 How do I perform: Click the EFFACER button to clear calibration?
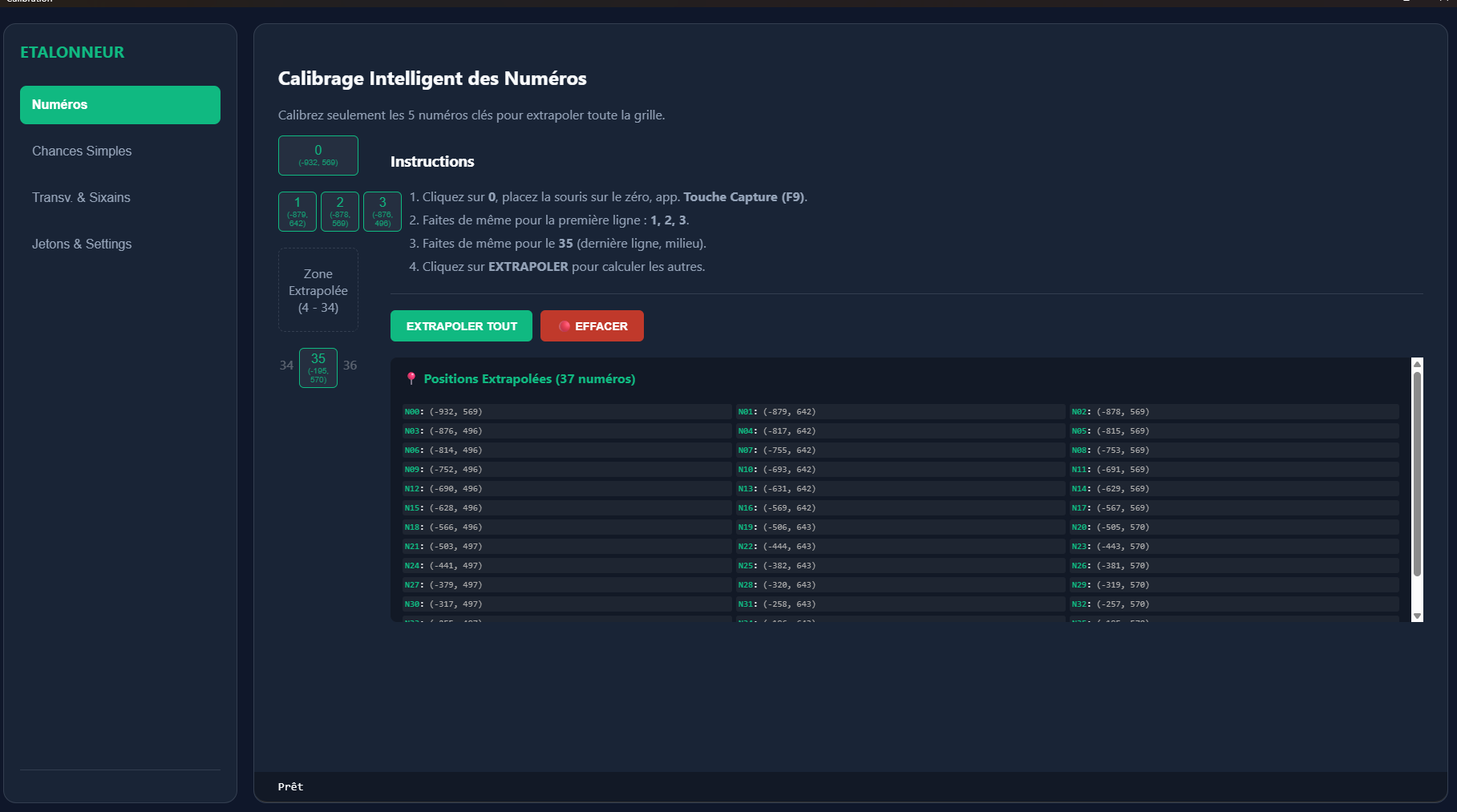click(x=592, y=325)
